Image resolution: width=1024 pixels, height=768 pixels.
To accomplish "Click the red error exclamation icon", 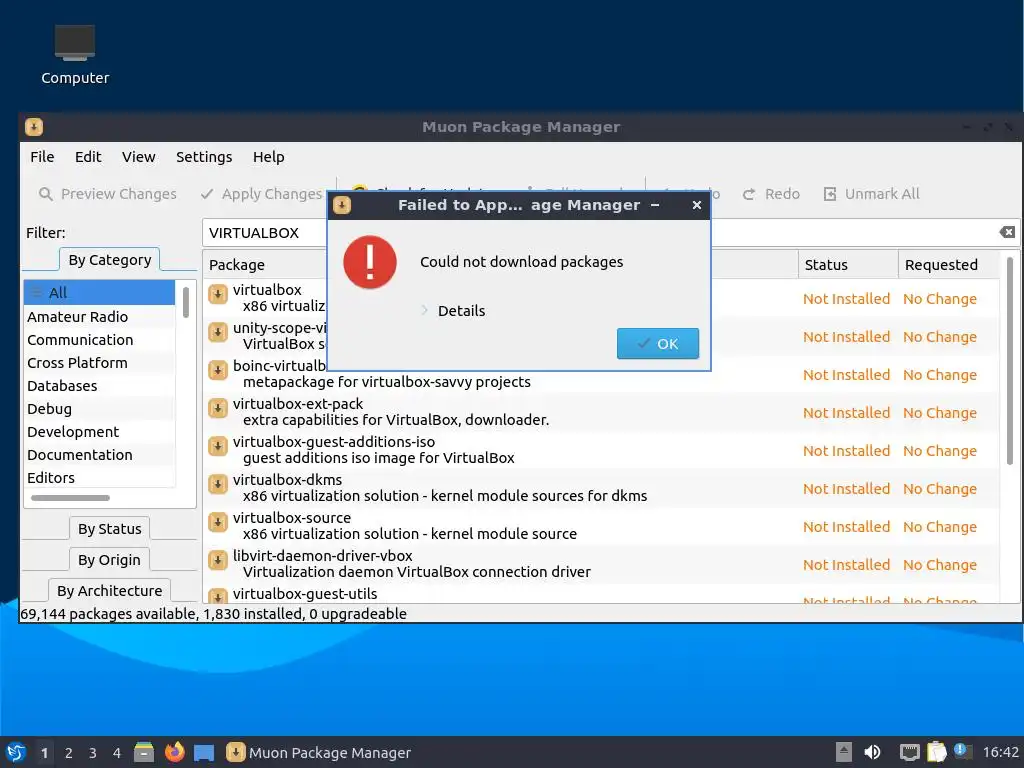I will (370, 262).
